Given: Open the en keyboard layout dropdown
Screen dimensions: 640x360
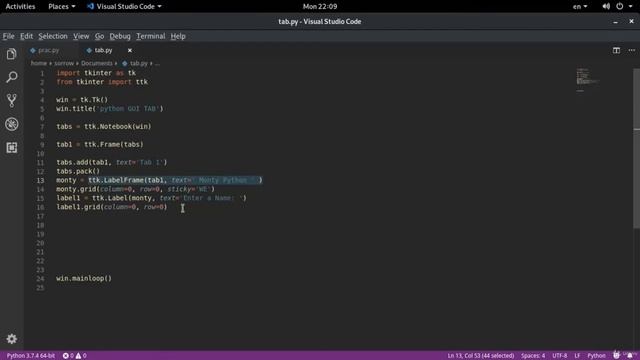Looking at the screenshot, I should 580,6.
